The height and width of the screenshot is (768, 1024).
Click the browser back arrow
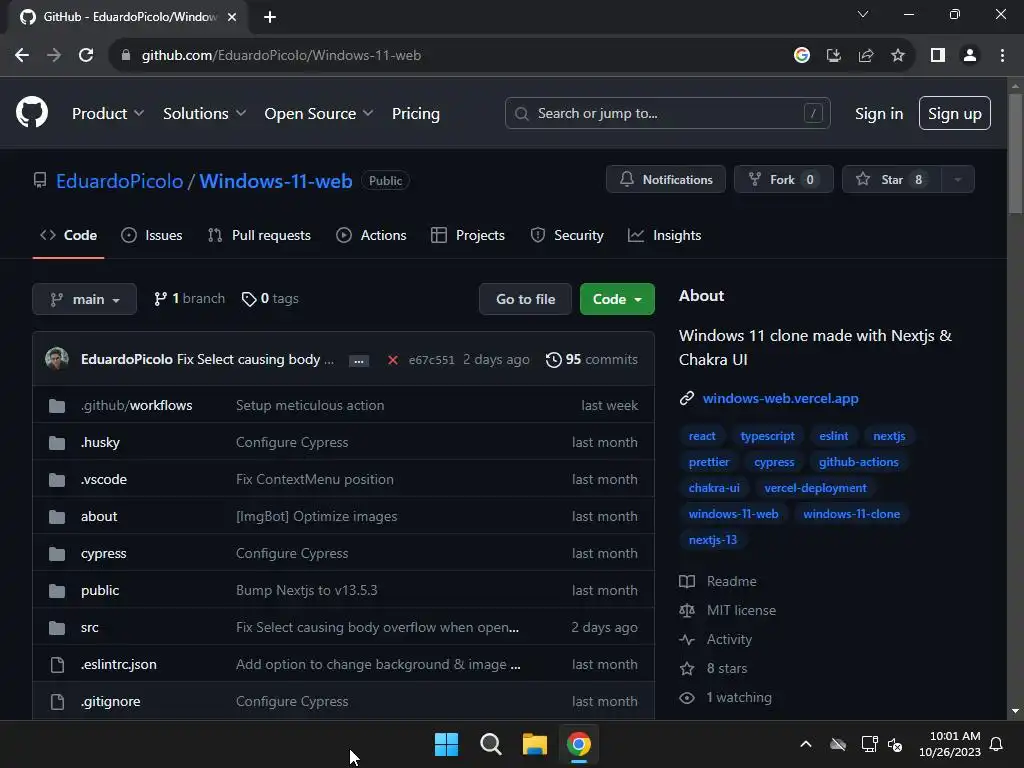click(x=22, y=56)
